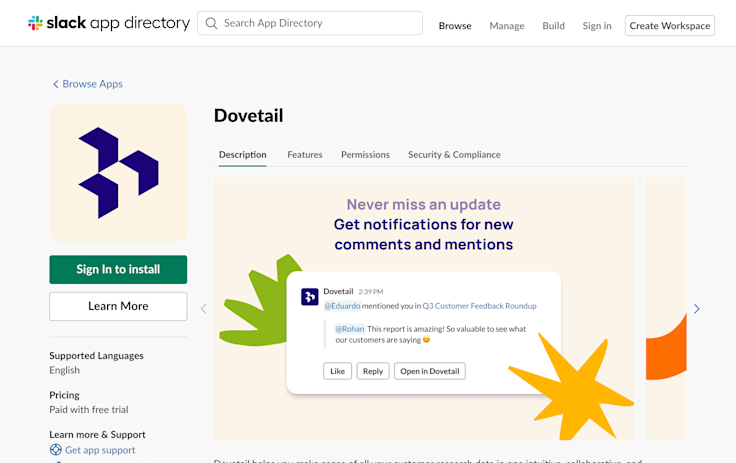
Task: Click the Dovetail app title heading
Action: click(249, 116)
